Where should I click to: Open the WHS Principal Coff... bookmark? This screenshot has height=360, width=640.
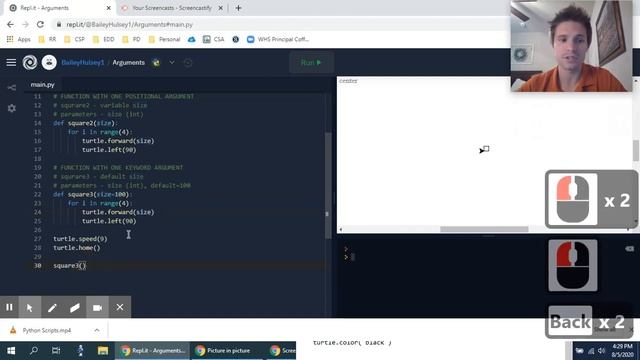coord(278,39)
